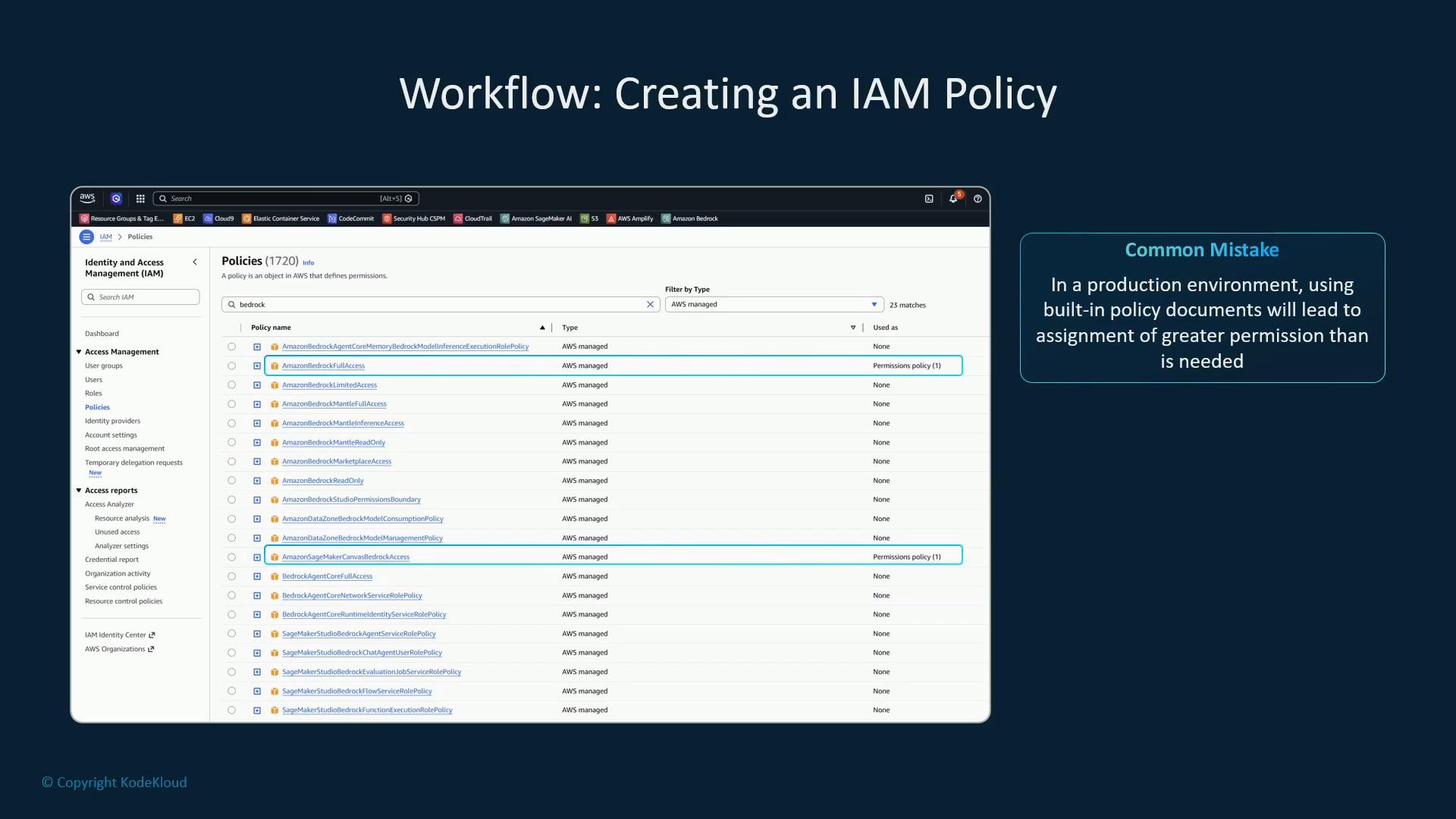Open Identity providers in sidebar

pos(112,421)
